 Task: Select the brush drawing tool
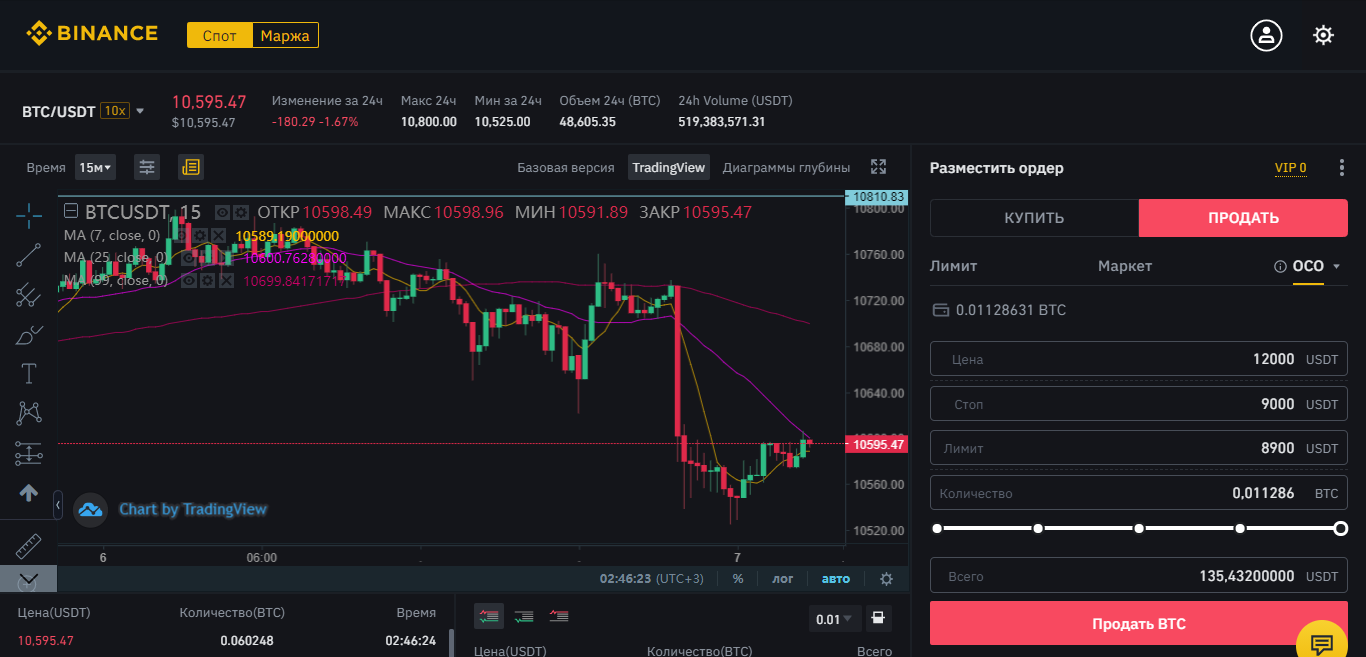pos(29,334)
